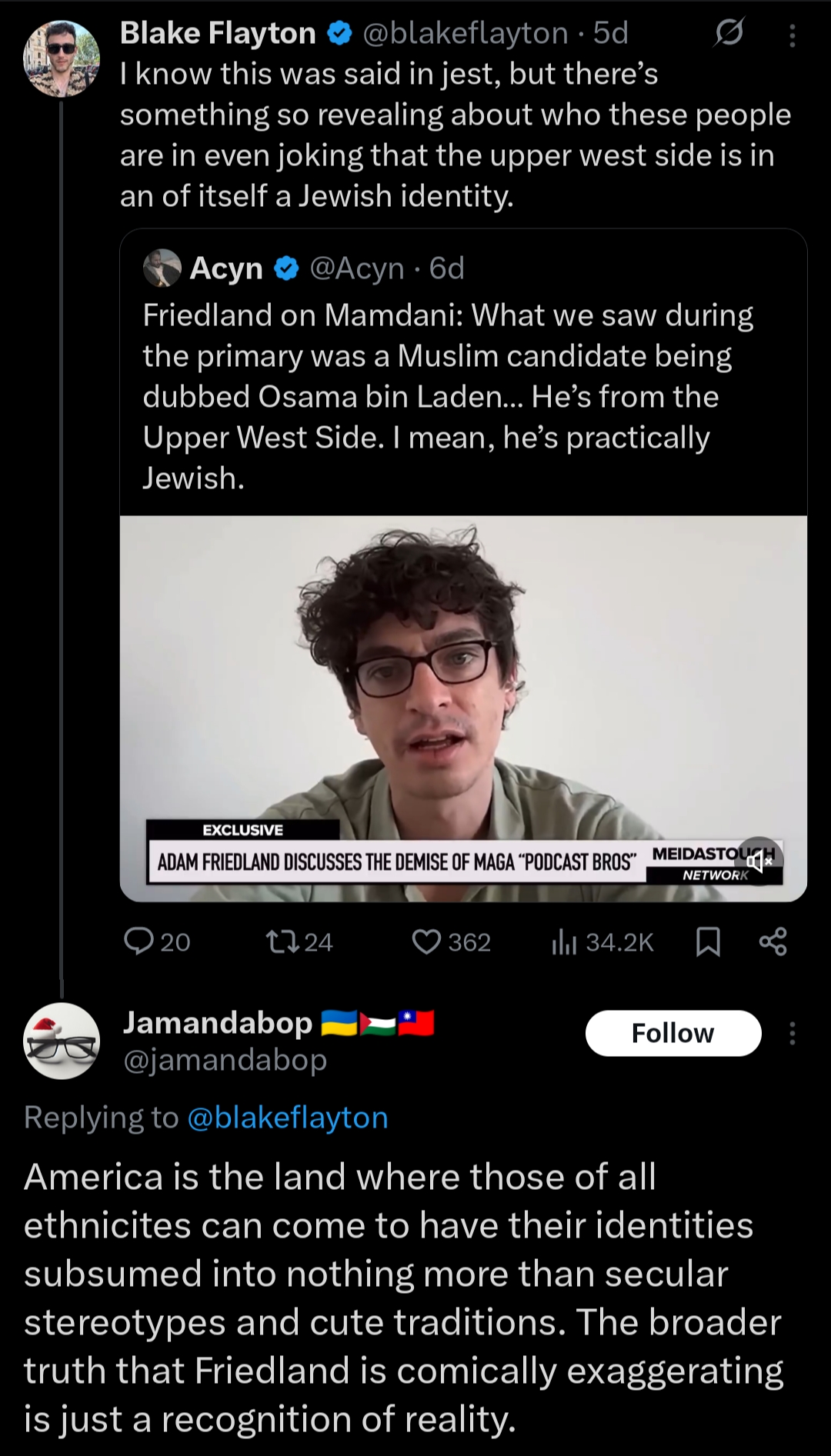Open Jamandabop's profile avatar
The width and height of the screenshot is (831, 1456).
click(62, 1041)
